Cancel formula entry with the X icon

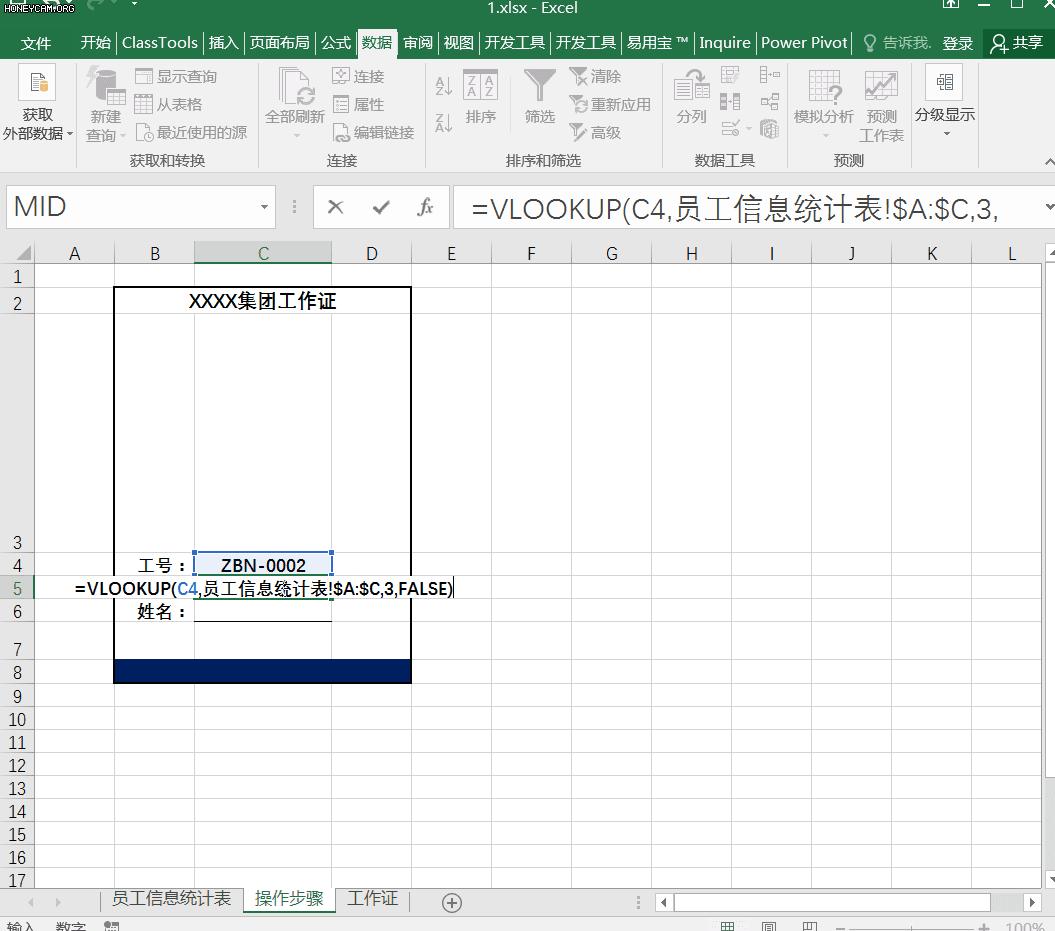[x=336, y=207]
